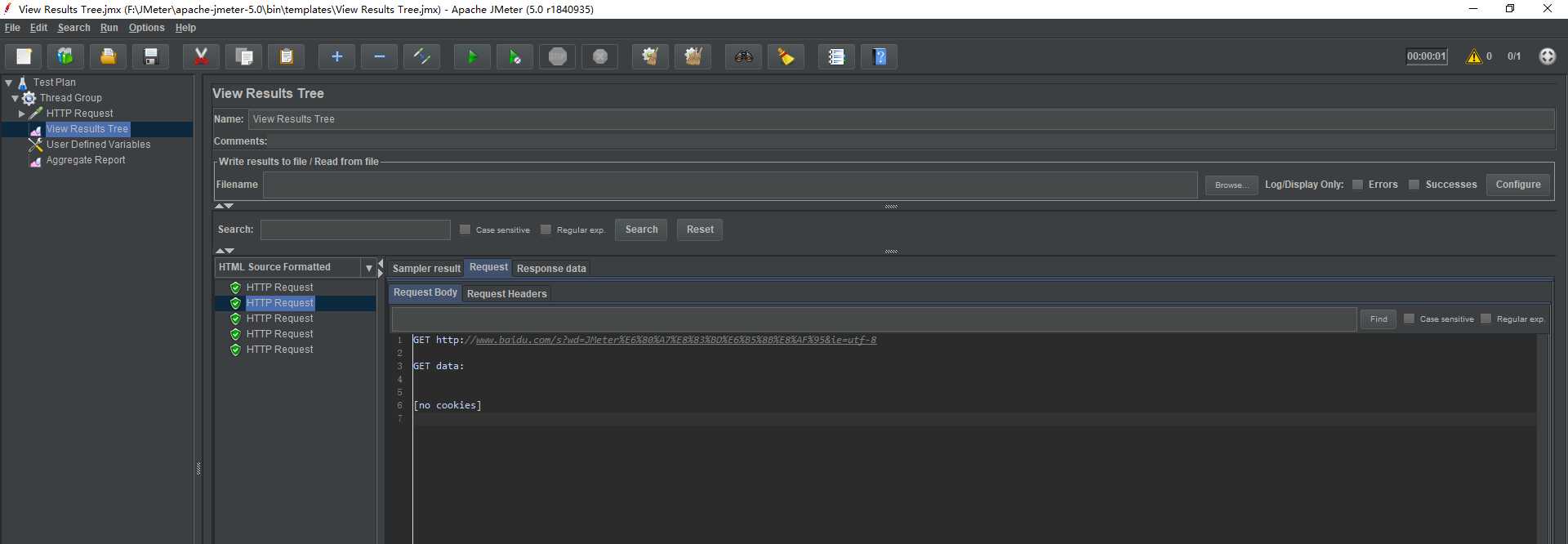Image resolution: width=1568 pixels, height=544 pixels.
Task: Select User Defined Variables in tree
Action: (98, 145)
